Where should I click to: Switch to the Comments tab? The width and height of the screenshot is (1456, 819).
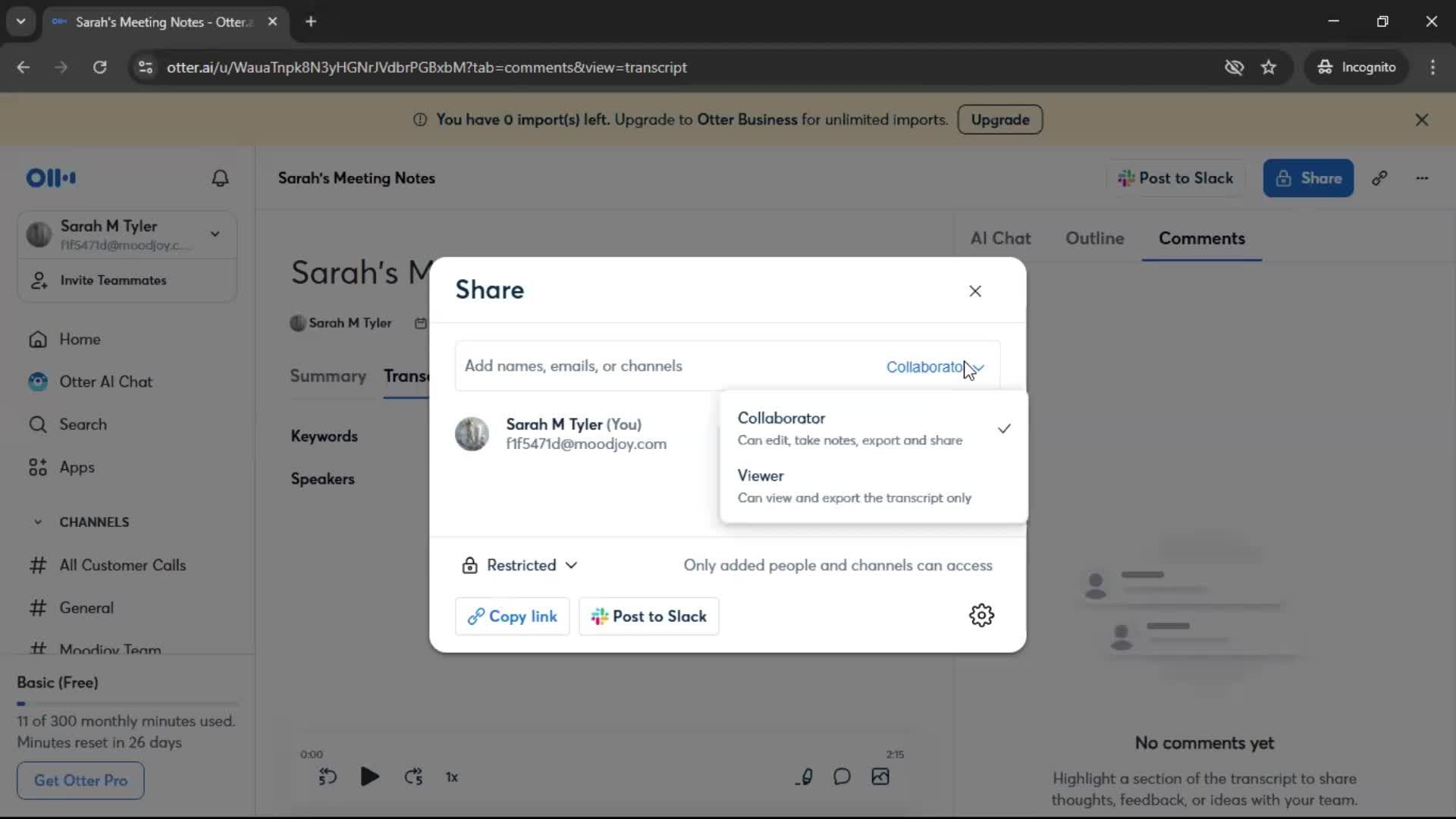tap(1201, 239)
